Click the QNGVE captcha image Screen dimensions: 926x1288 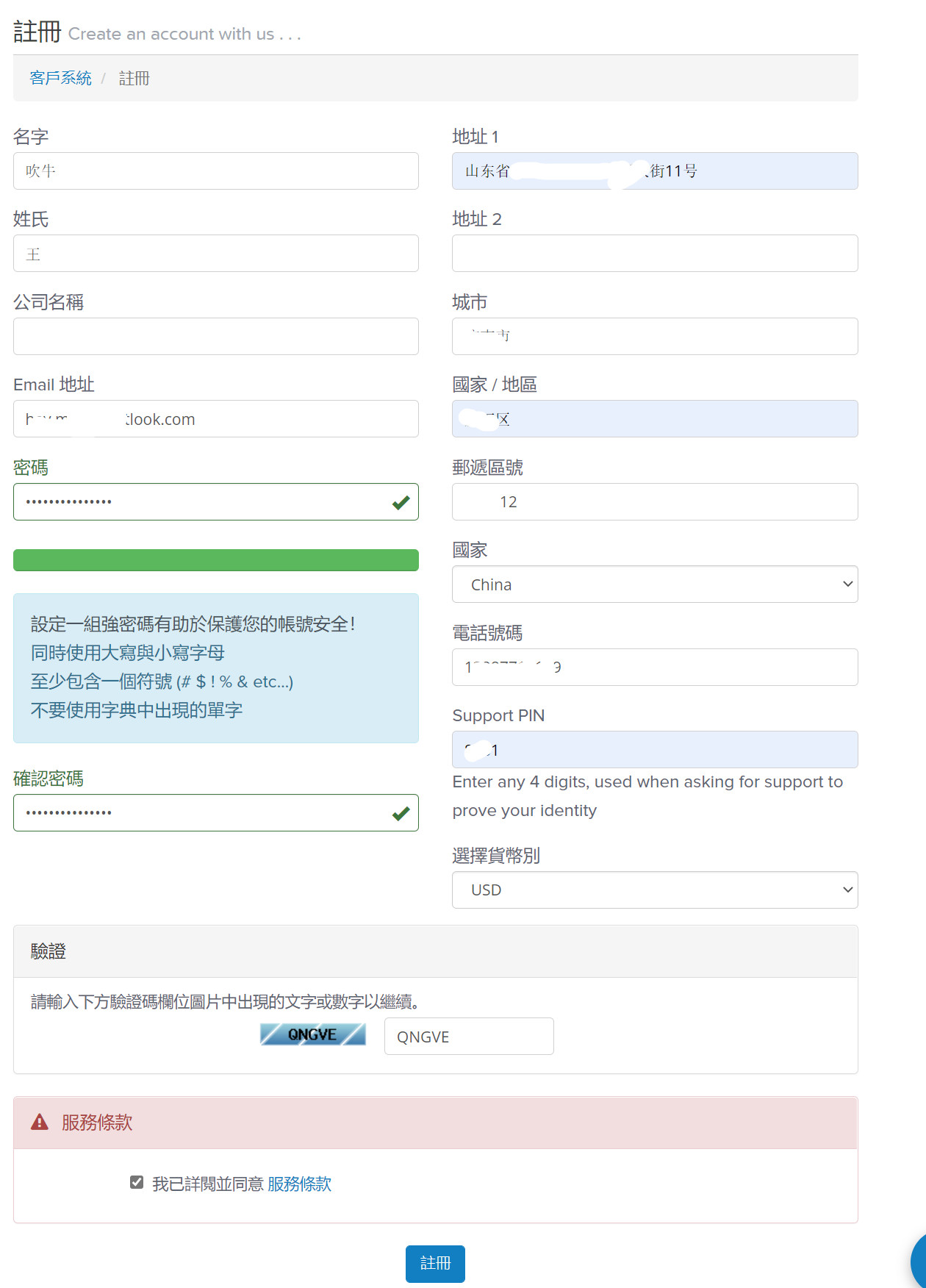312,1034
